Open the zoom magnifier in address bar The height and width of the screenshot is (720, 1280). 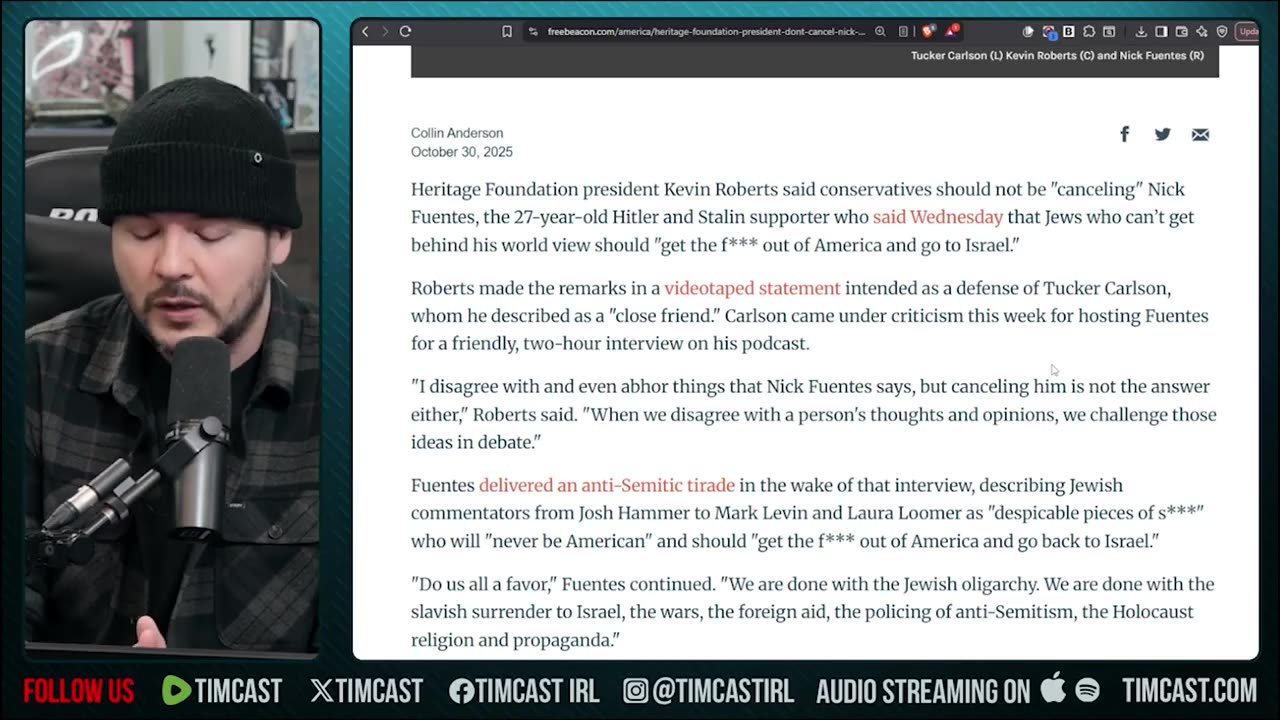(x=880, y=32)
